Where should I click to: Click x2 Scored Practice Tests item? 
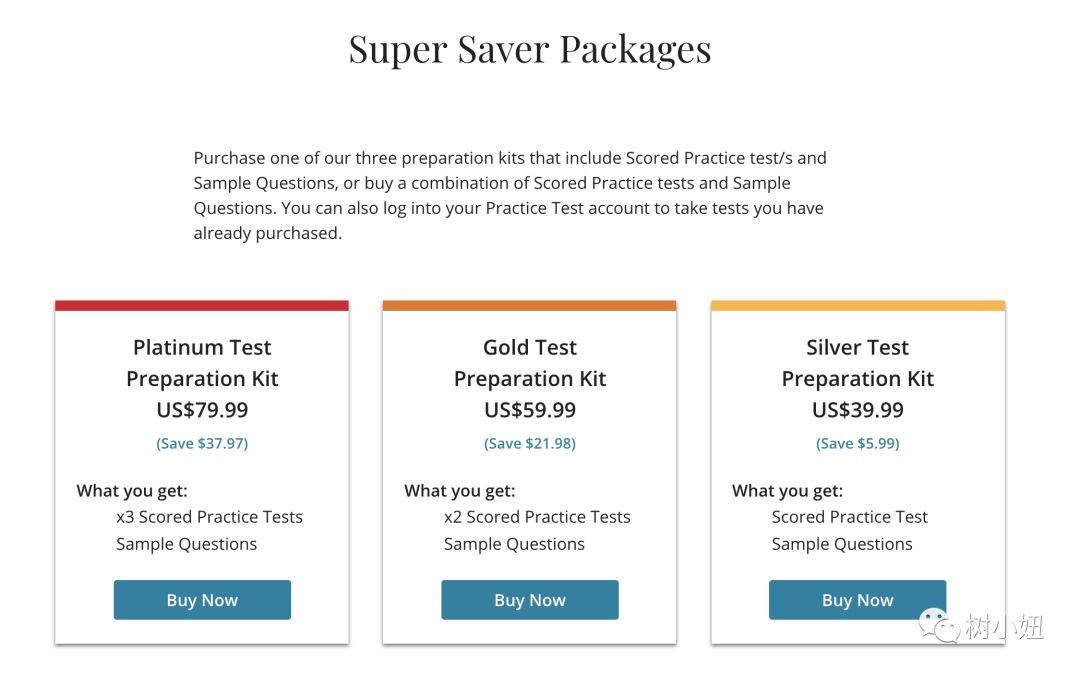pyautogui.click(x=537, y=517)
